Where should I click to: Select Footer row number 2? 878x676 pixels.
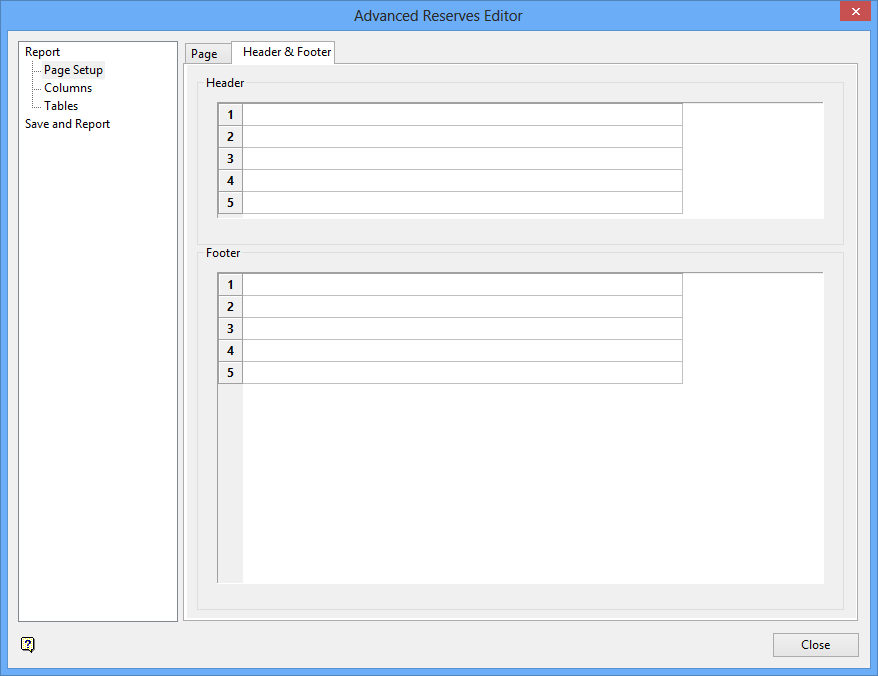coord(230,307)
